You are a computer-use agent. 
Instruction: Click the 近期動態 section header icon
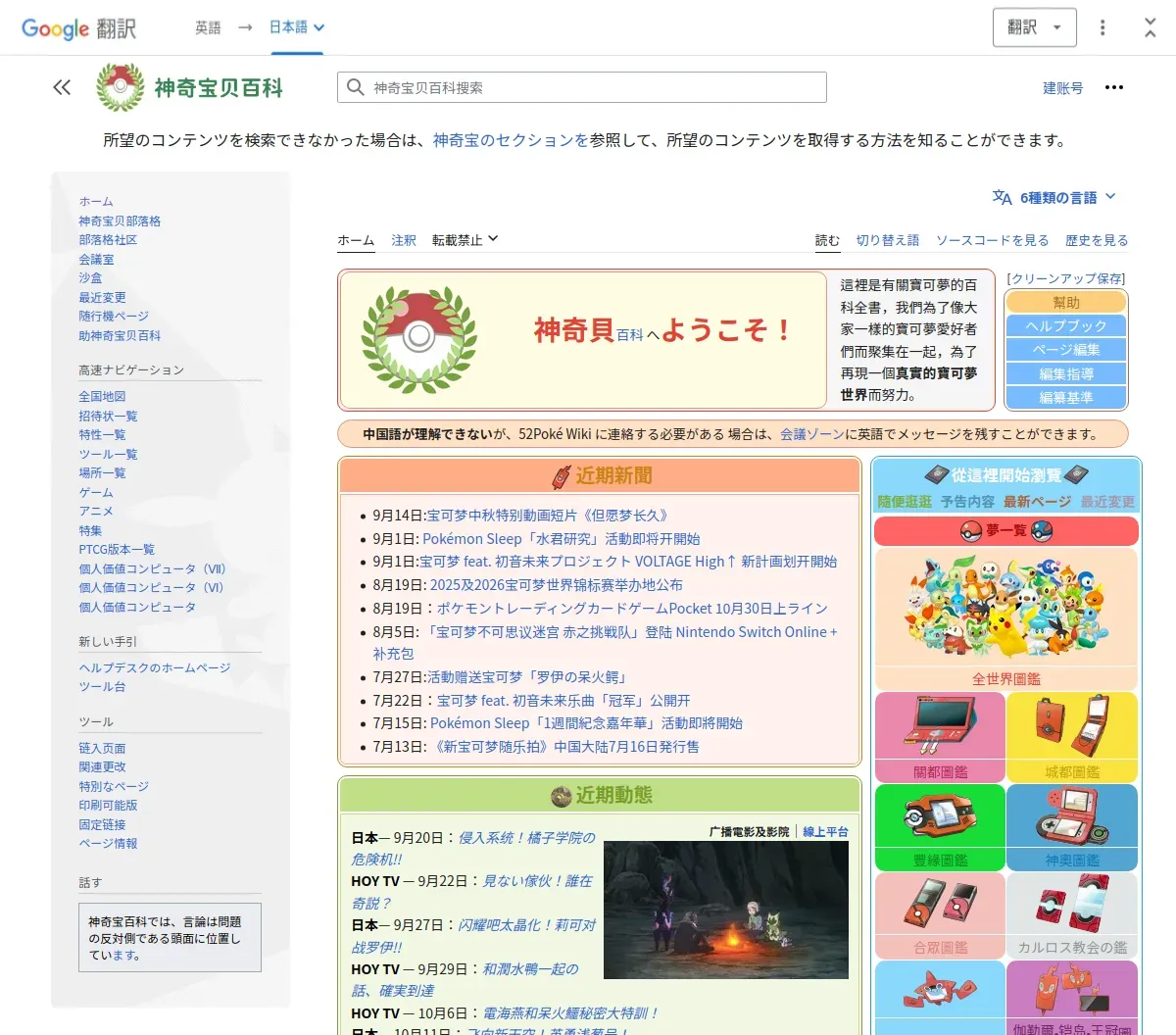pos(561,796)
